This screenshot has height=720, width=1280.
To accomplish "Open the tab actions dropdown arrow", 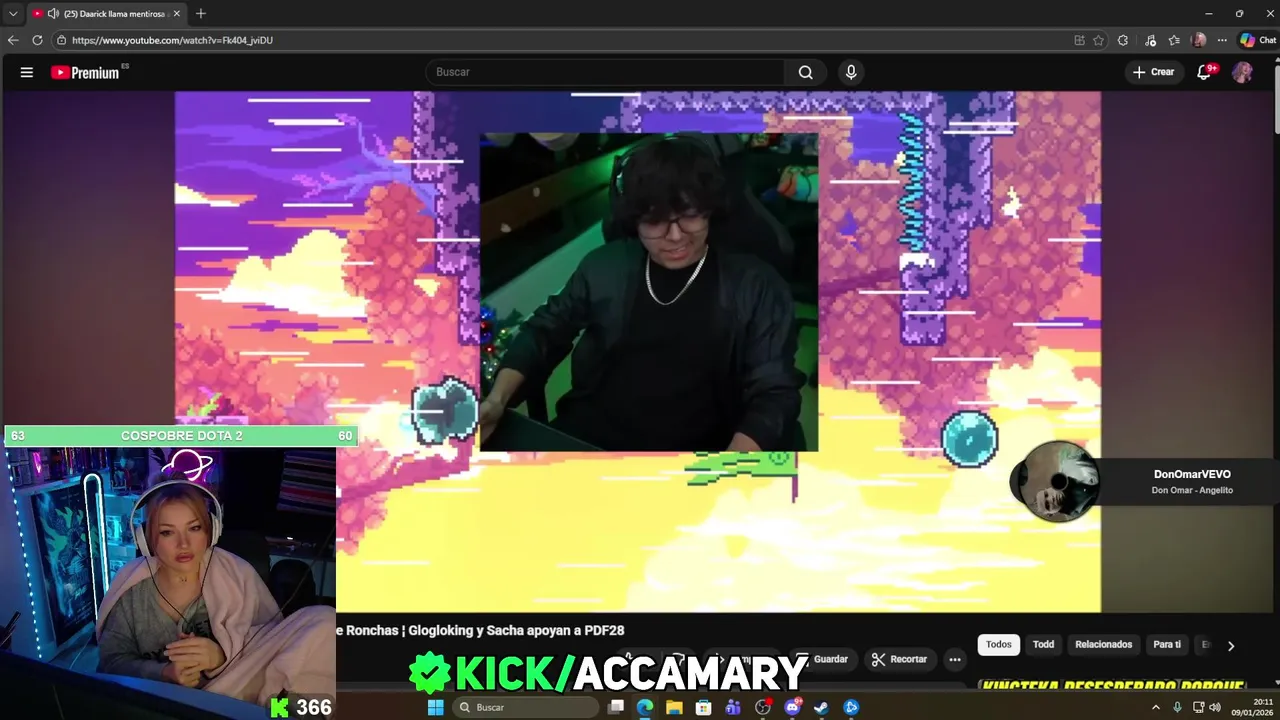I will point(13,14).
